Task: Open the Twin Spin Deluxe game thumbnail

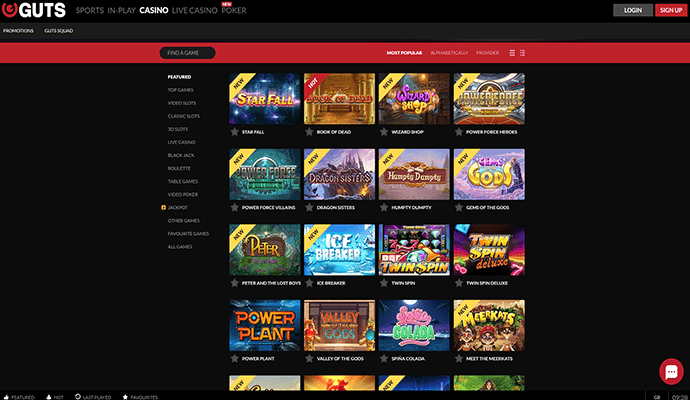Action: [488, 249]
